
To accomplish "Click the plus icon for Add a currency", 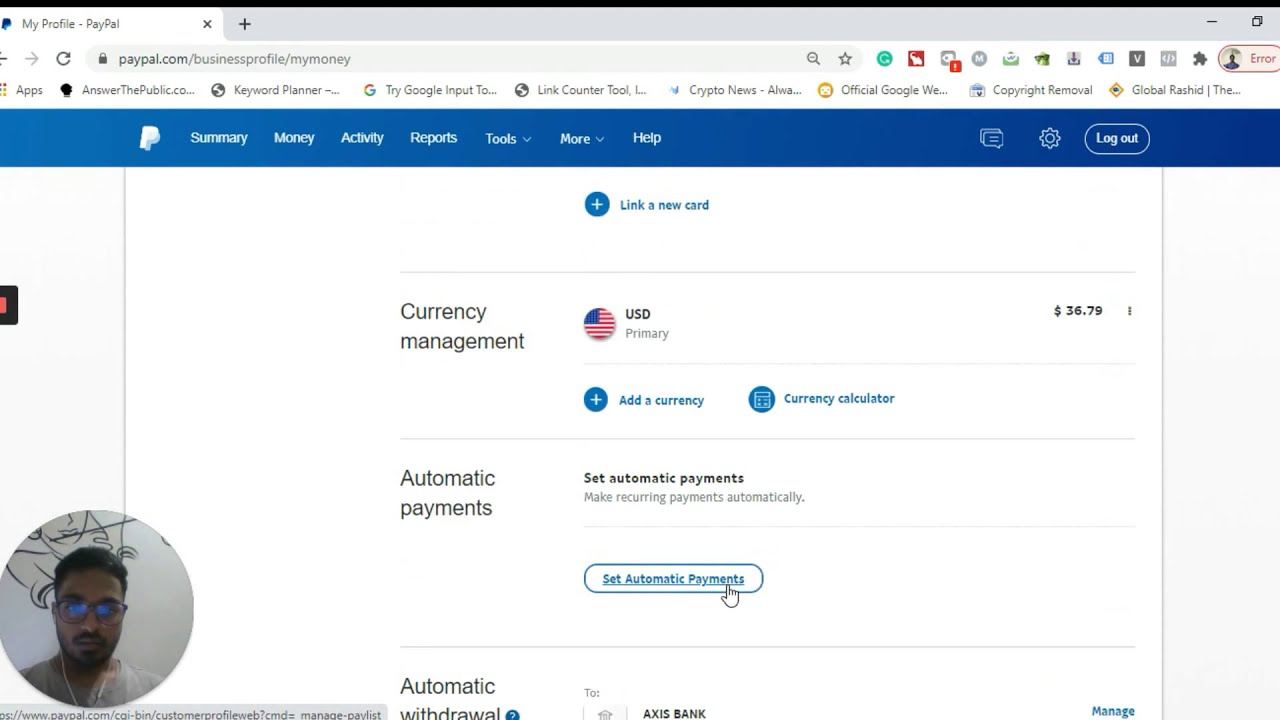I will click(x=596, y=400).
